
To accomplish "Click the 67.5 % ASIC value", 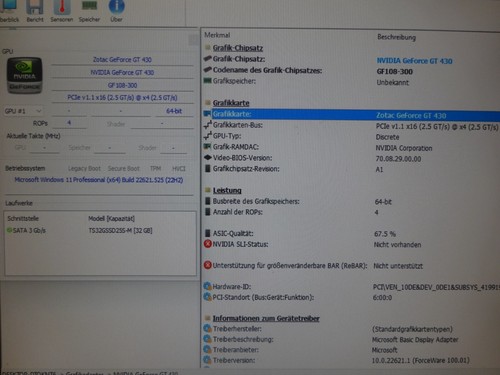I will (x=385, y=234).
